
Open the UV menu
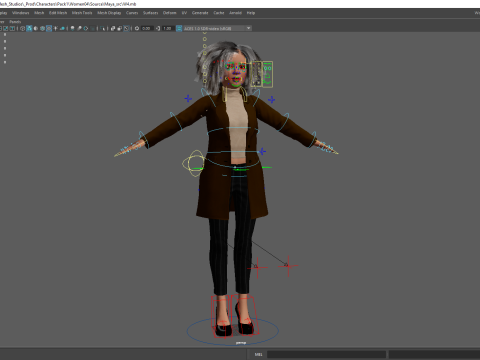(184, 13)
